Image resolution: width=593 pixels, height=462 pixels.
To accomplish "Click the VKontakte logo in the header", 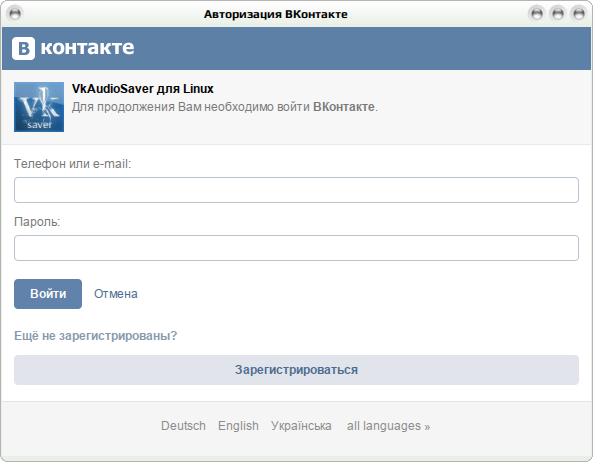I will click(x=73, y=48).
